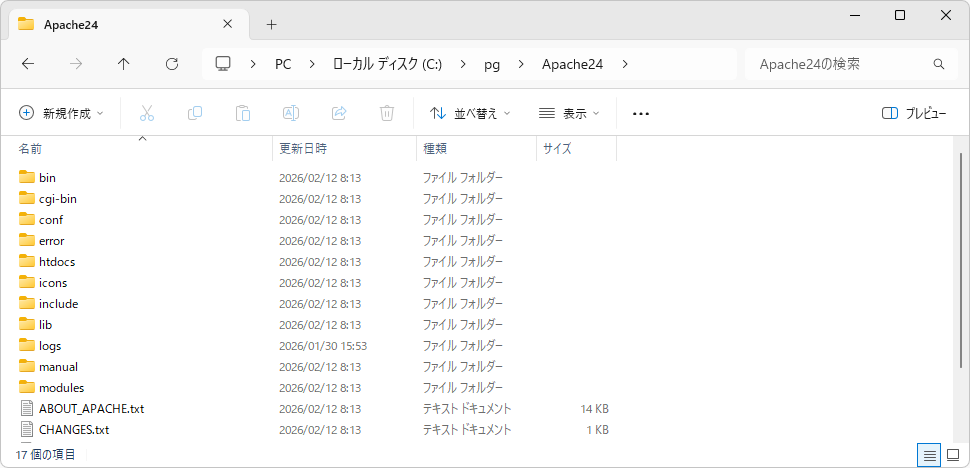Click the modules folder icon
Image resolution: width=970 pixels, height=468 pixels.
pos(27,388)
